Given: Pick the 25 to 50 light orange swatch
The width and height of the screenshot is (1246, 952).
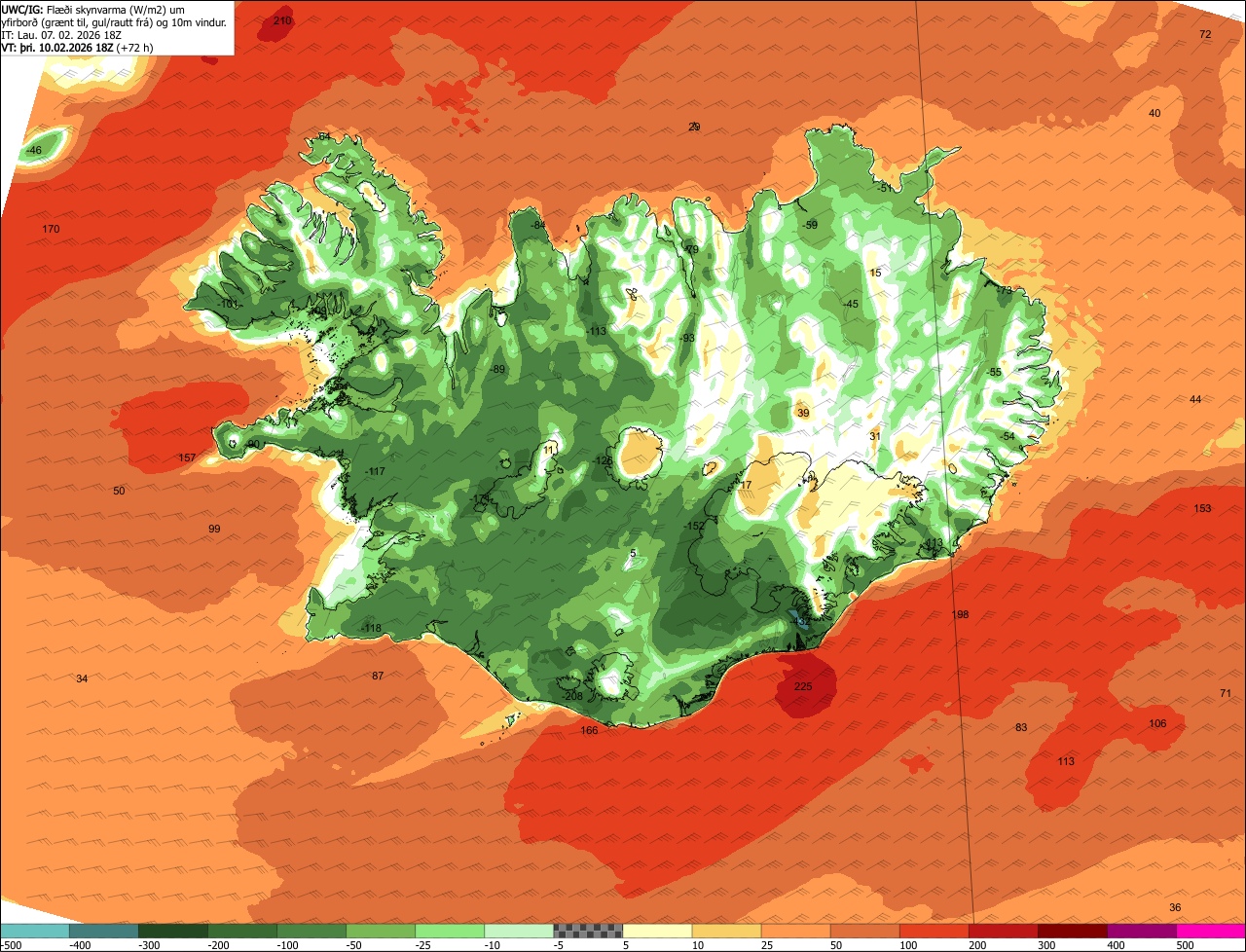Looking at the screenshot, I should pos(795,931).
